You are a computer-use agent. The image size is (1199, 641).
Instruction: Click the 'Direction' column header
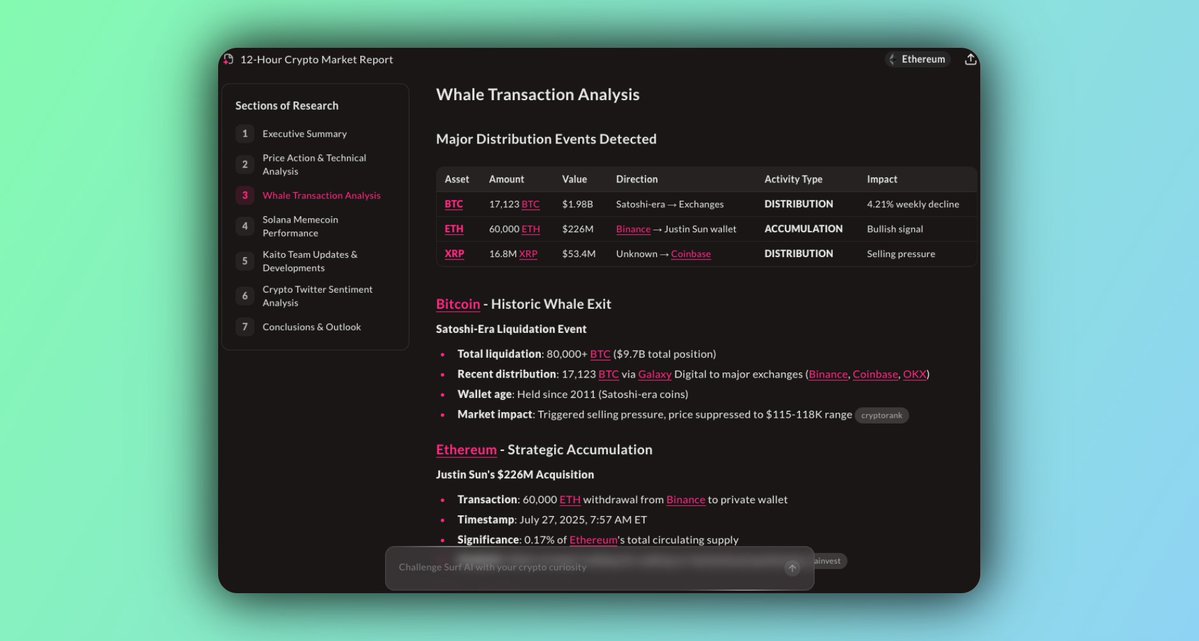pyautogui.click(x=637, y=179)
